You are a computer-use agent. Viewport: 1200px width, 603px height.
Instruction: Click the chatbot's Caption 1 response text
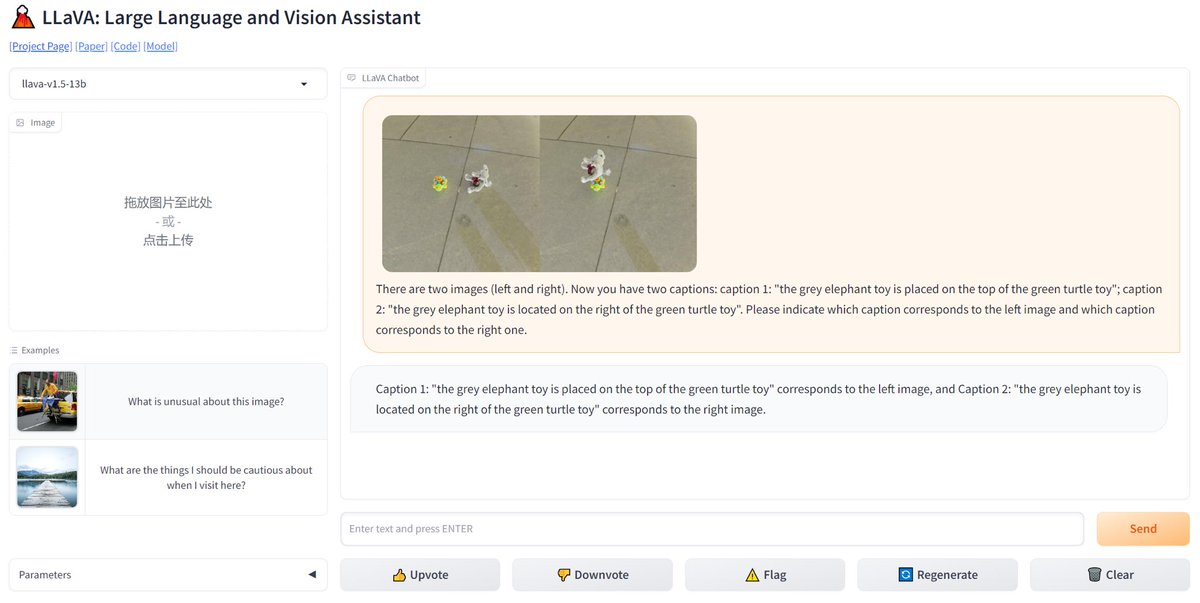758,399
